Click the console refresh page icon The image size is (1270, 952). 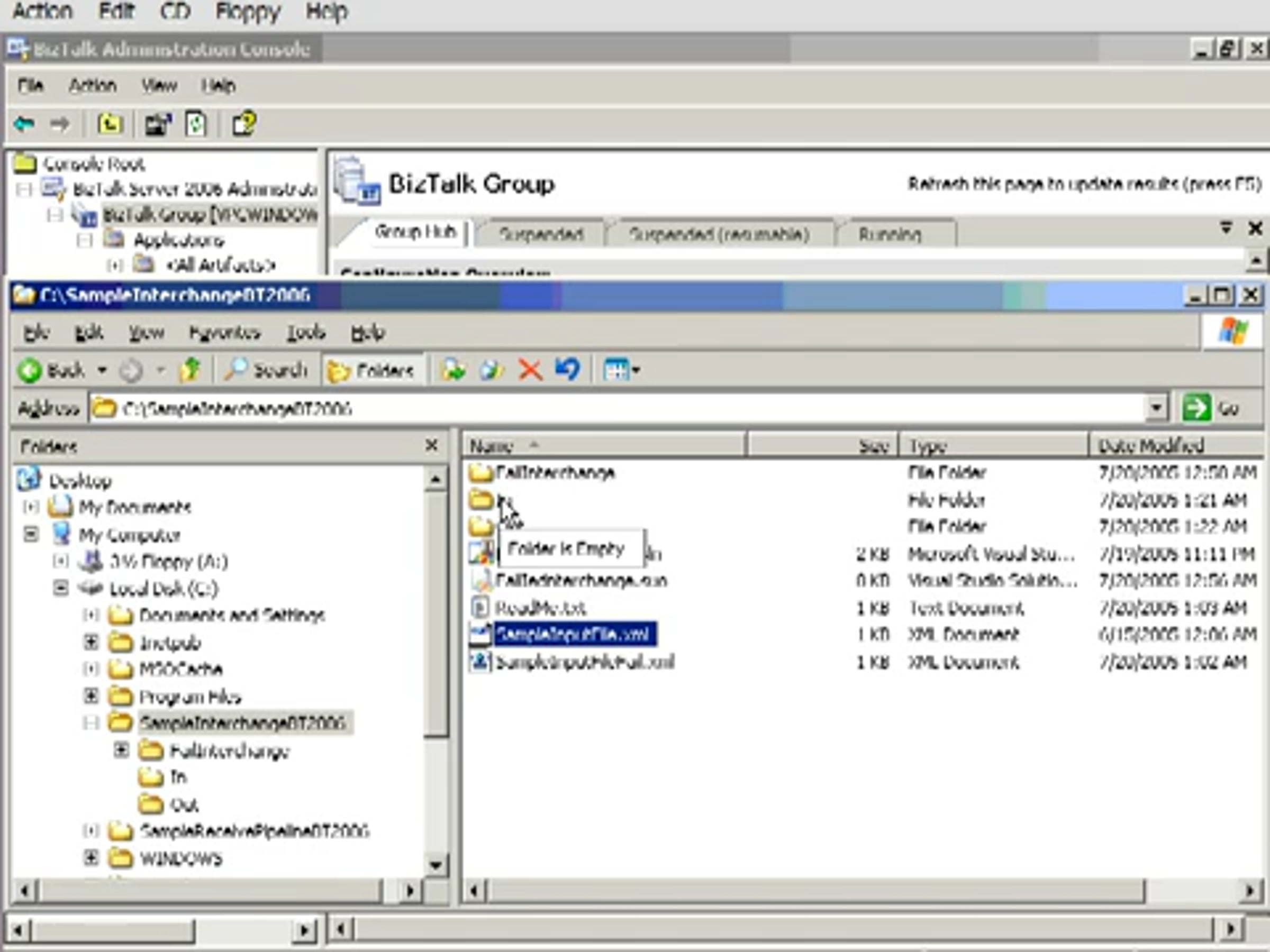click(x=196, y=123)
